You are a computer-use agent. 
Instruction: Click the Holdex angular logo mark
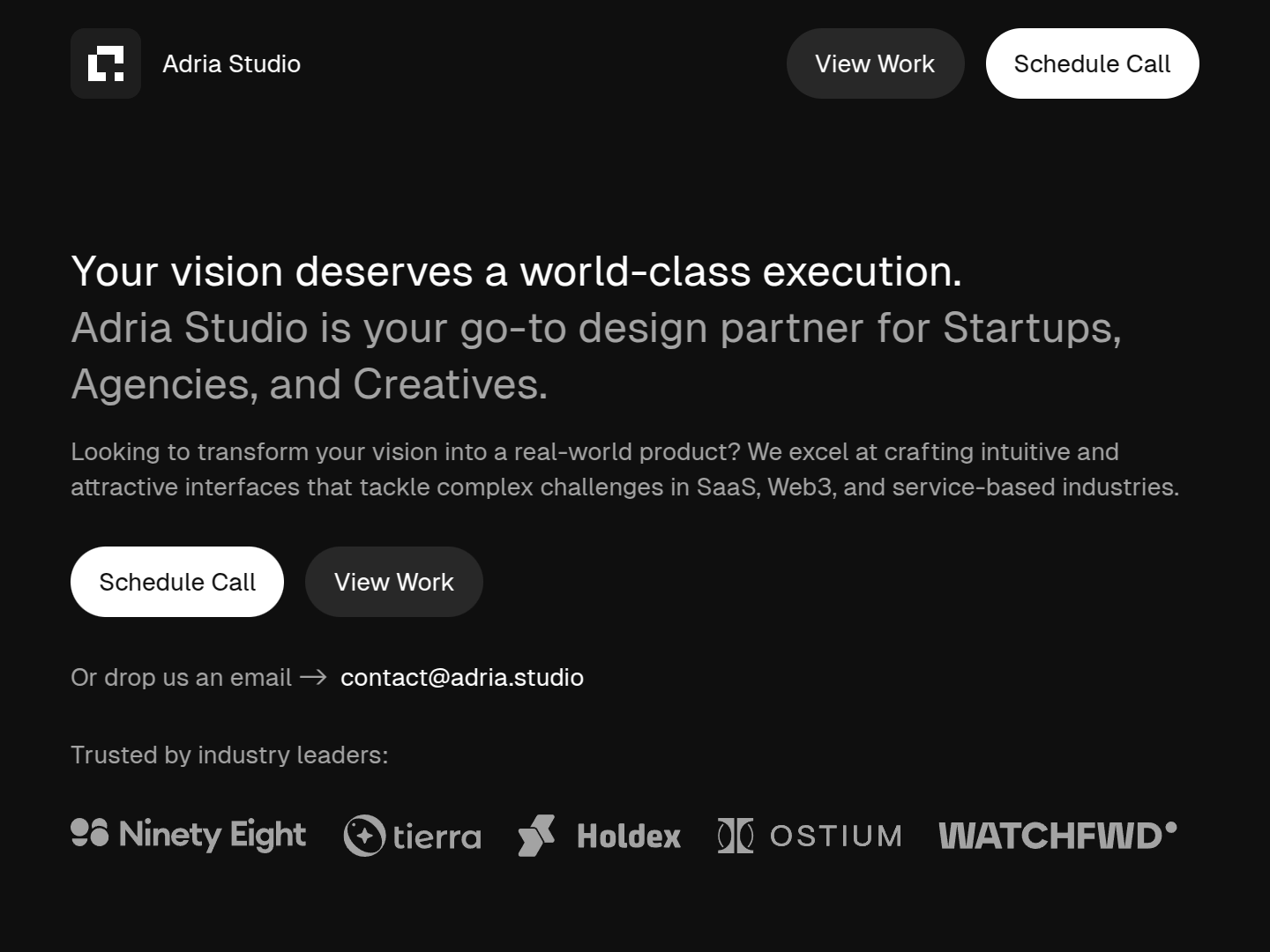(536, 836)
